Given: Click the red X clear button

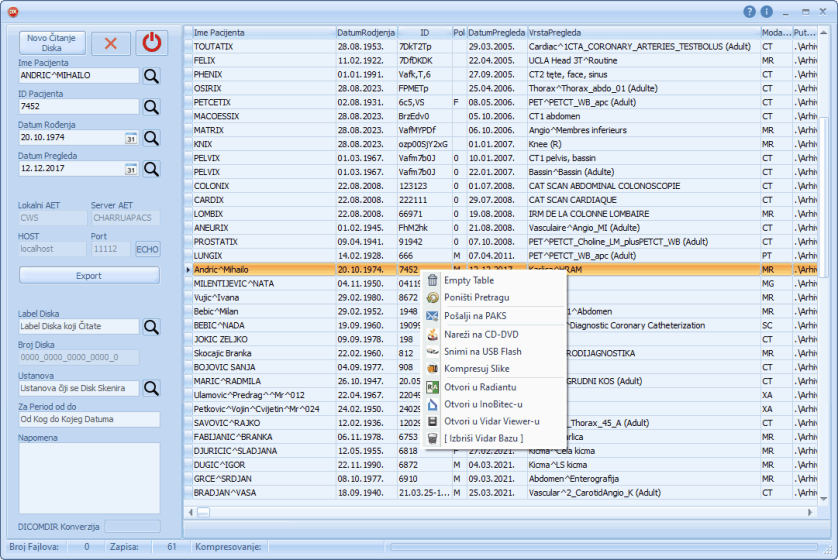Looking at the screenshot, I should pos(110,43).
